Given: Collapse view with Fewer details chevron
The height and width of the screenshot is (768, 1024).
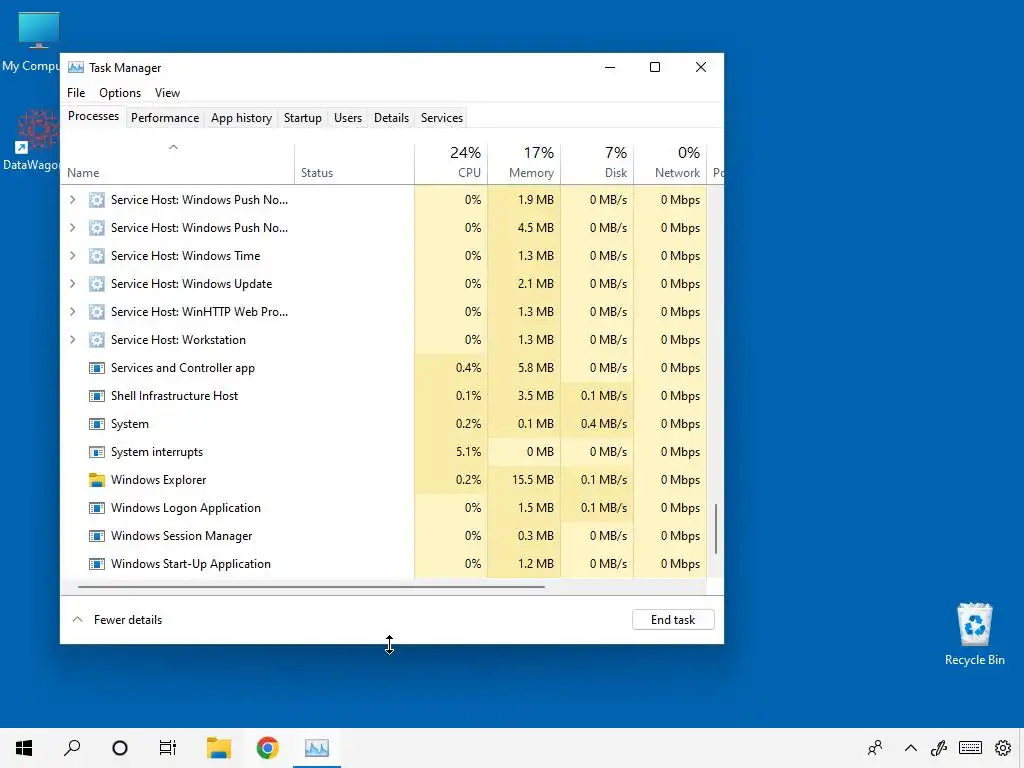Looking at the screenshot, I should (x=77, y=620).
